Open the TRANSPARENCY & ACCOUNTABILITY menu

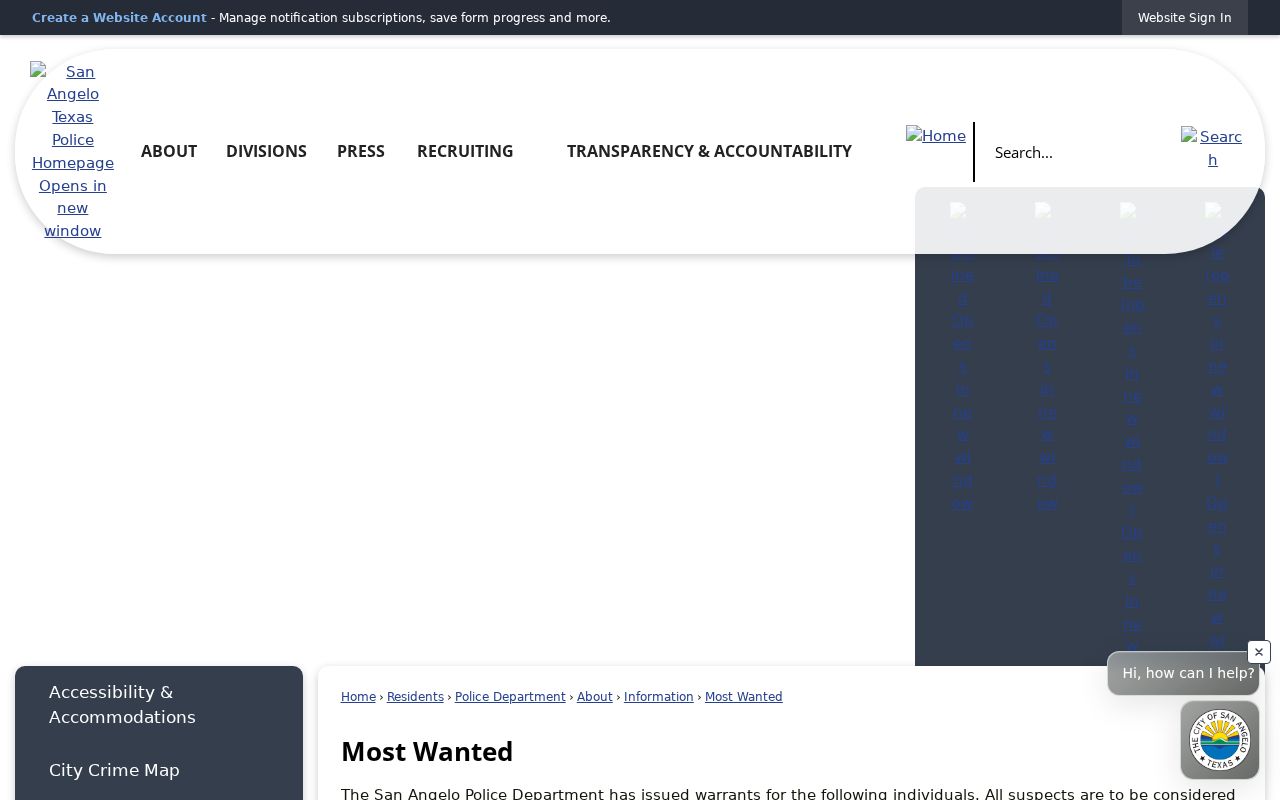click(x=709, y=151)
